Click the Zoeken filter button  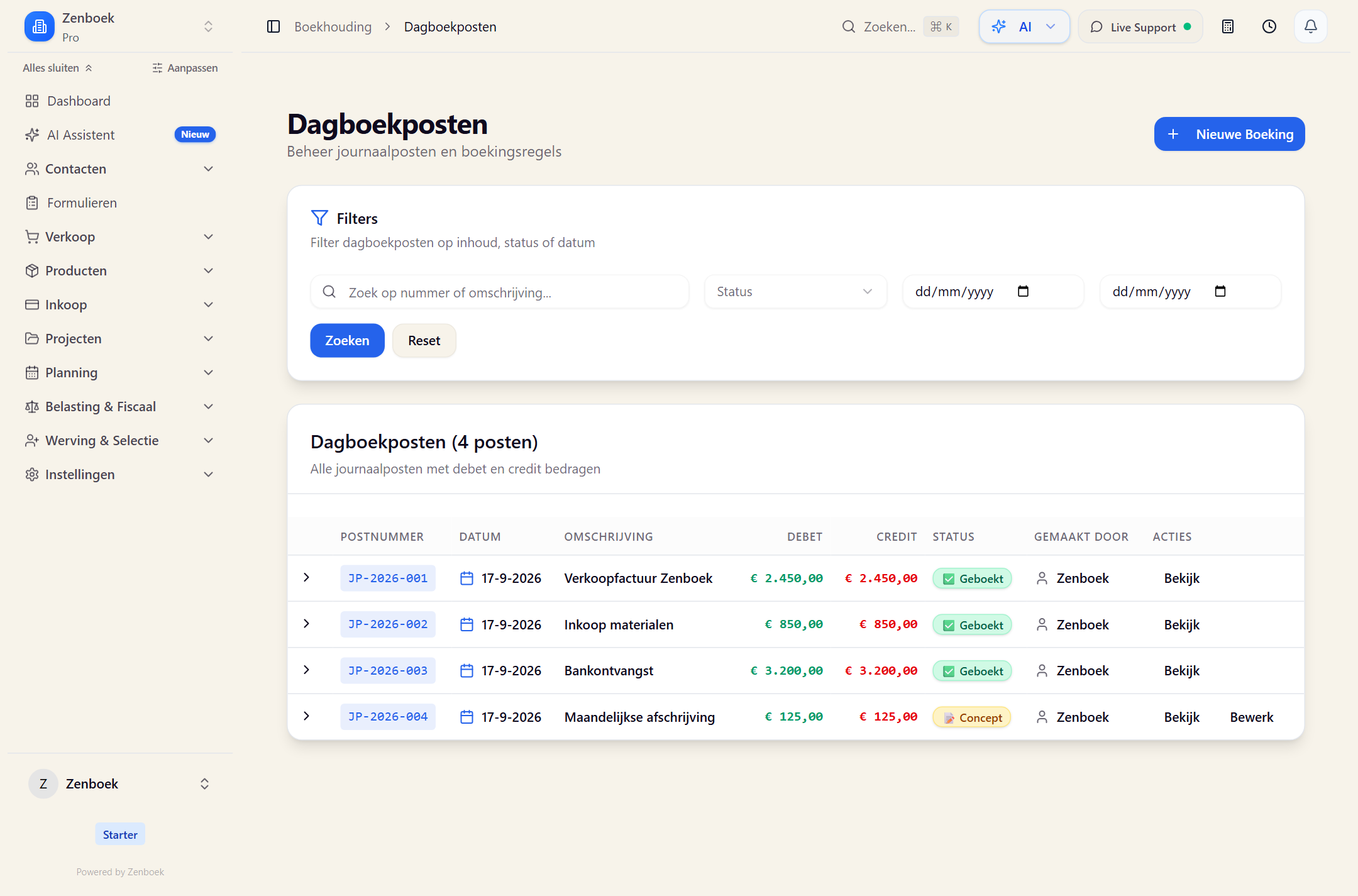[347, 341]
